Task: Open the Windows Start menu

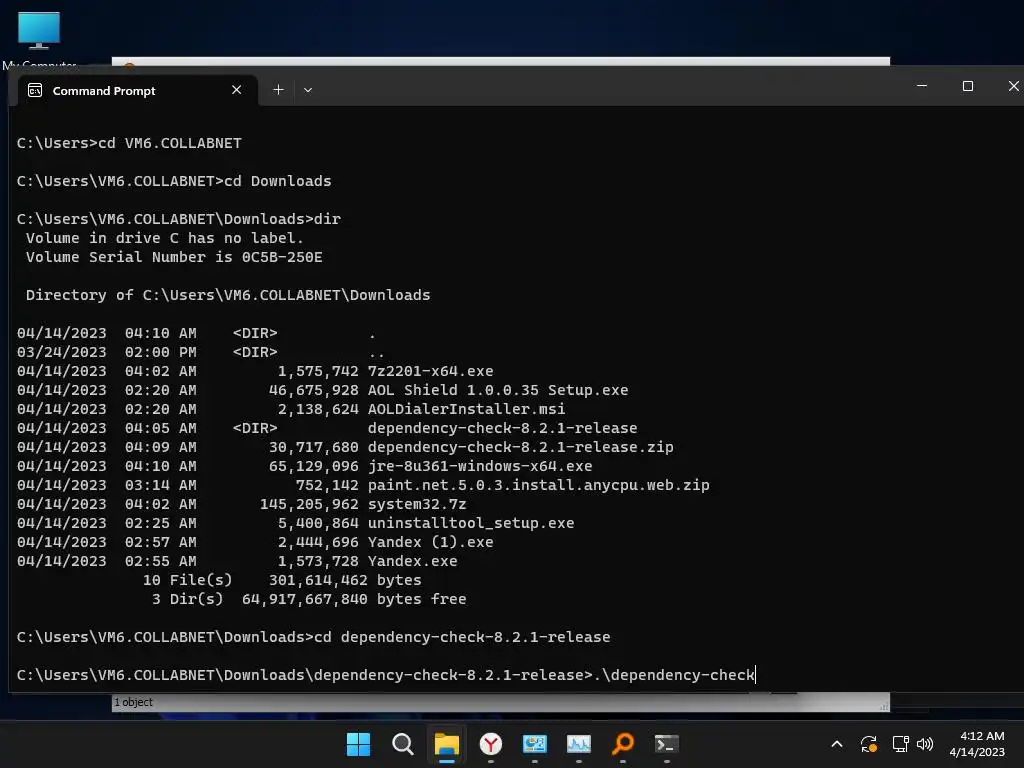Action: pos(358,744)
